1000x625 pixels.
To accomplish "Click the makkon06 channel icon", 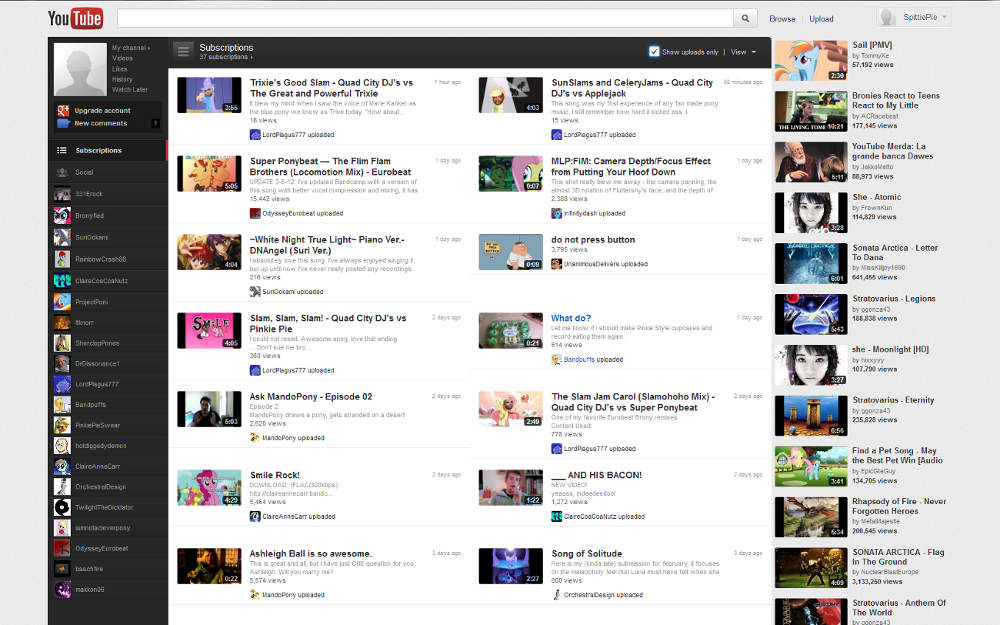I will pyautogui.click(x=62, y=589).
